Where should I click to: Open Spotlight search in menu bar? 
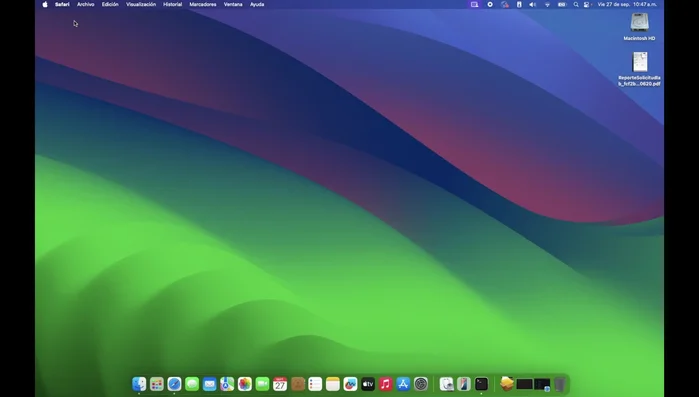click(x=576, y=4)
